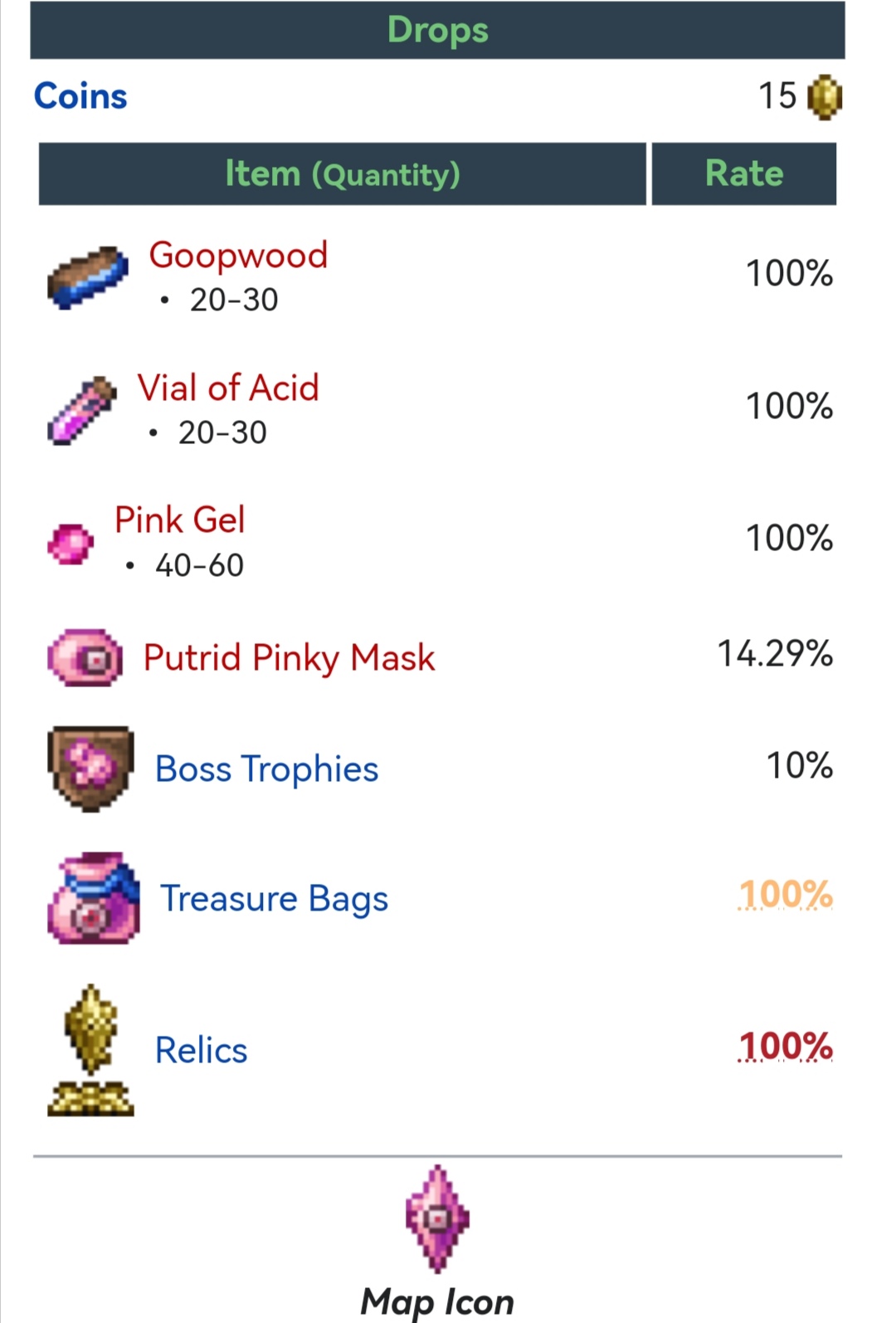Image resolution: width=896 pixels, height=1323 pixels.
Task: Click the Boss Trophies shield icon
Action: click(x=90, y=769)
